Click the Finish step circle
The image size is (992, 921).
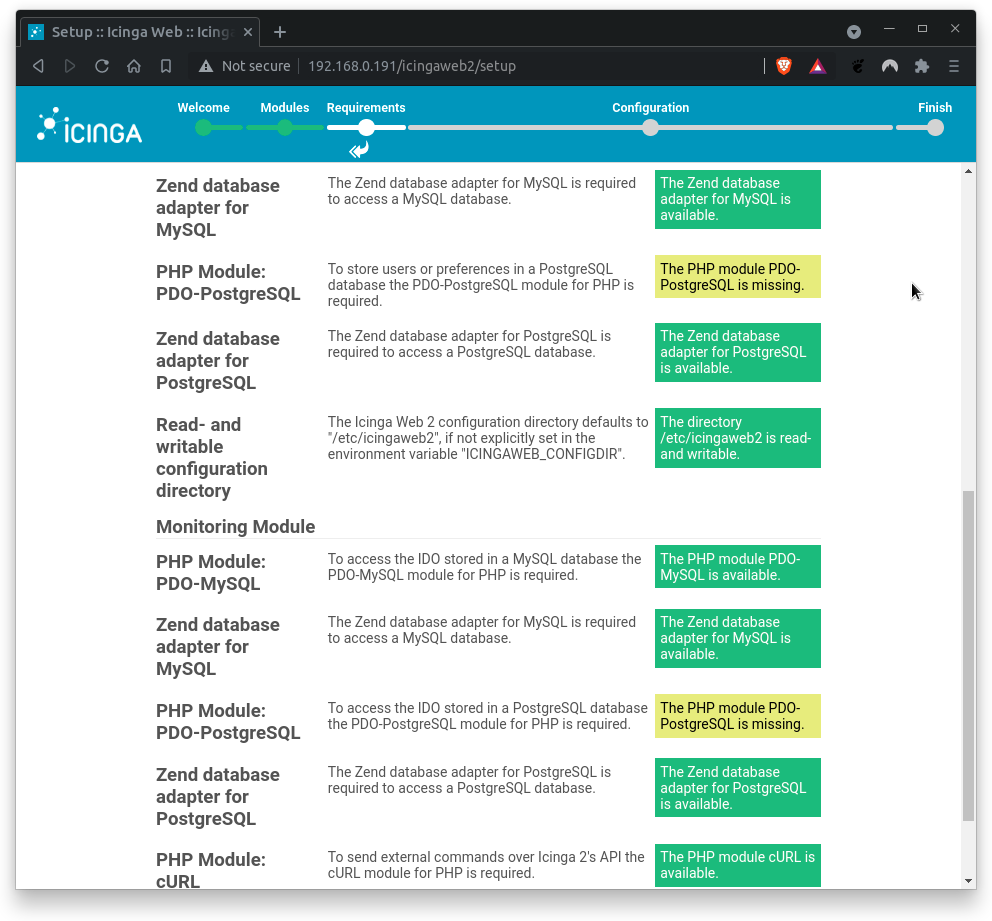[935, 128]
